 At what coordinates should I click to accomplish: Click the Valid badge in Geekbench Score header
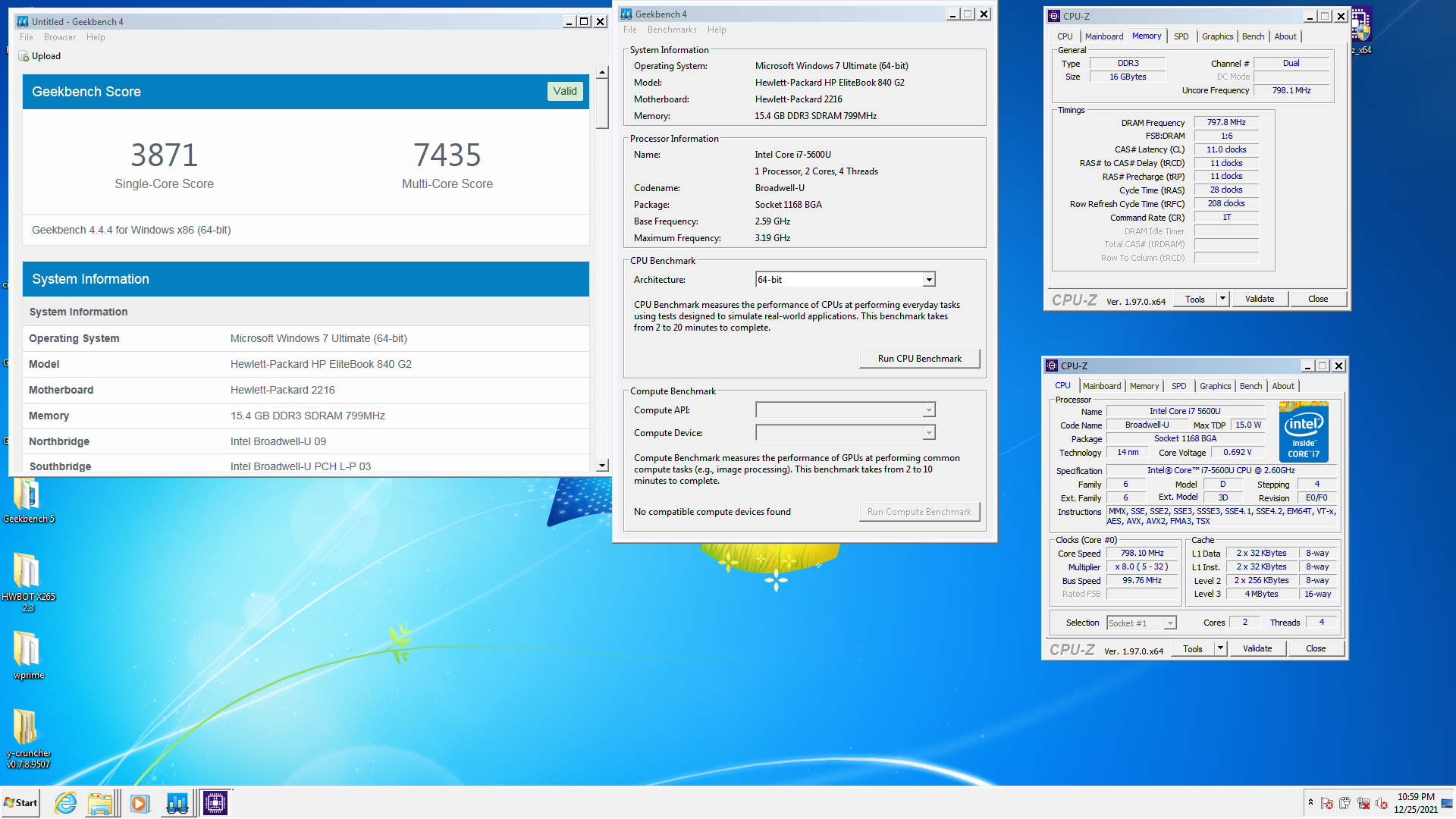click(x=565, y=91)
